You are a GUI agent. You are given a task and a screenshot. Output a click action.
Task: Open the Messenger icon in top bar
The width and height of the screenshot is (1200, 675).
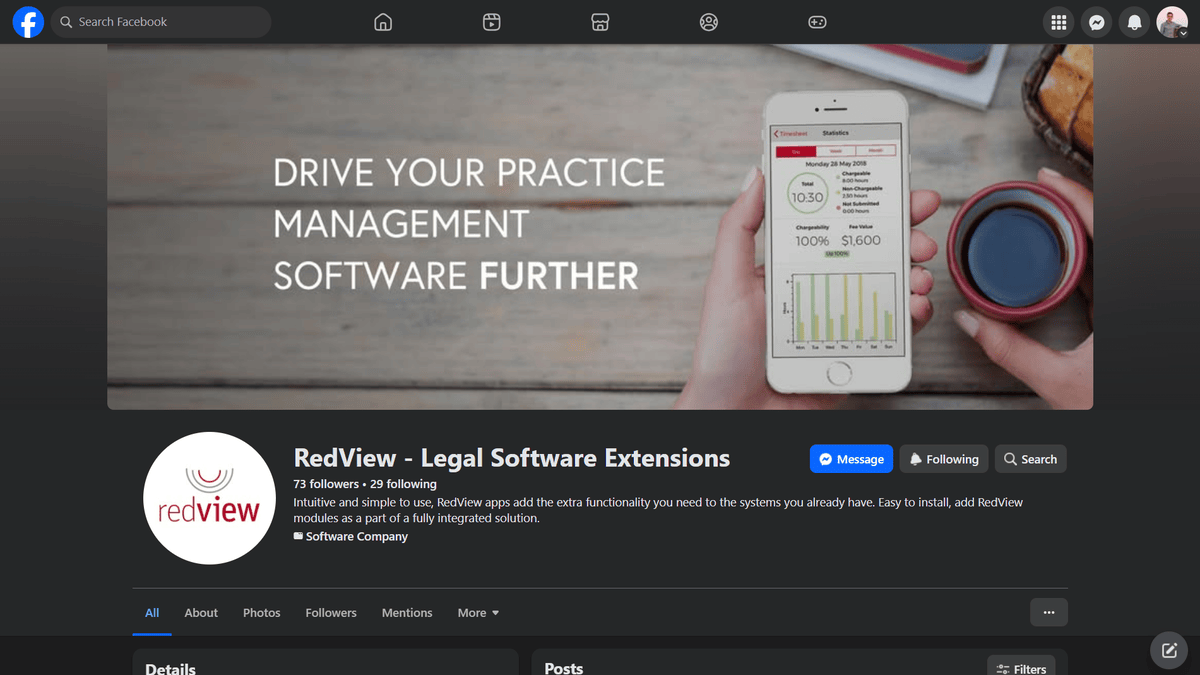click(1097, 22)
